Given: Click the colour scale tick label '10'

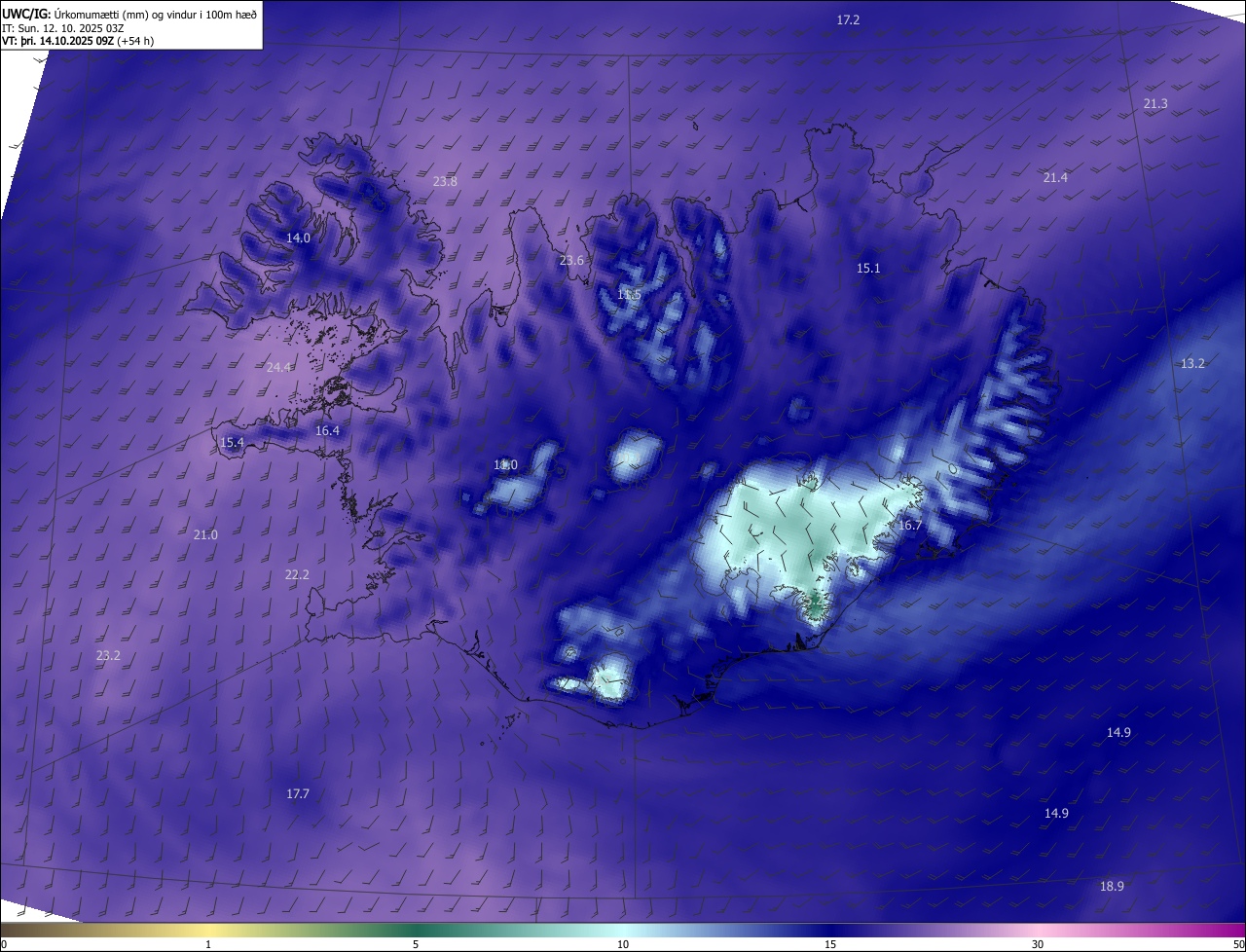Looking at the screenshot, I should [623, 944].
